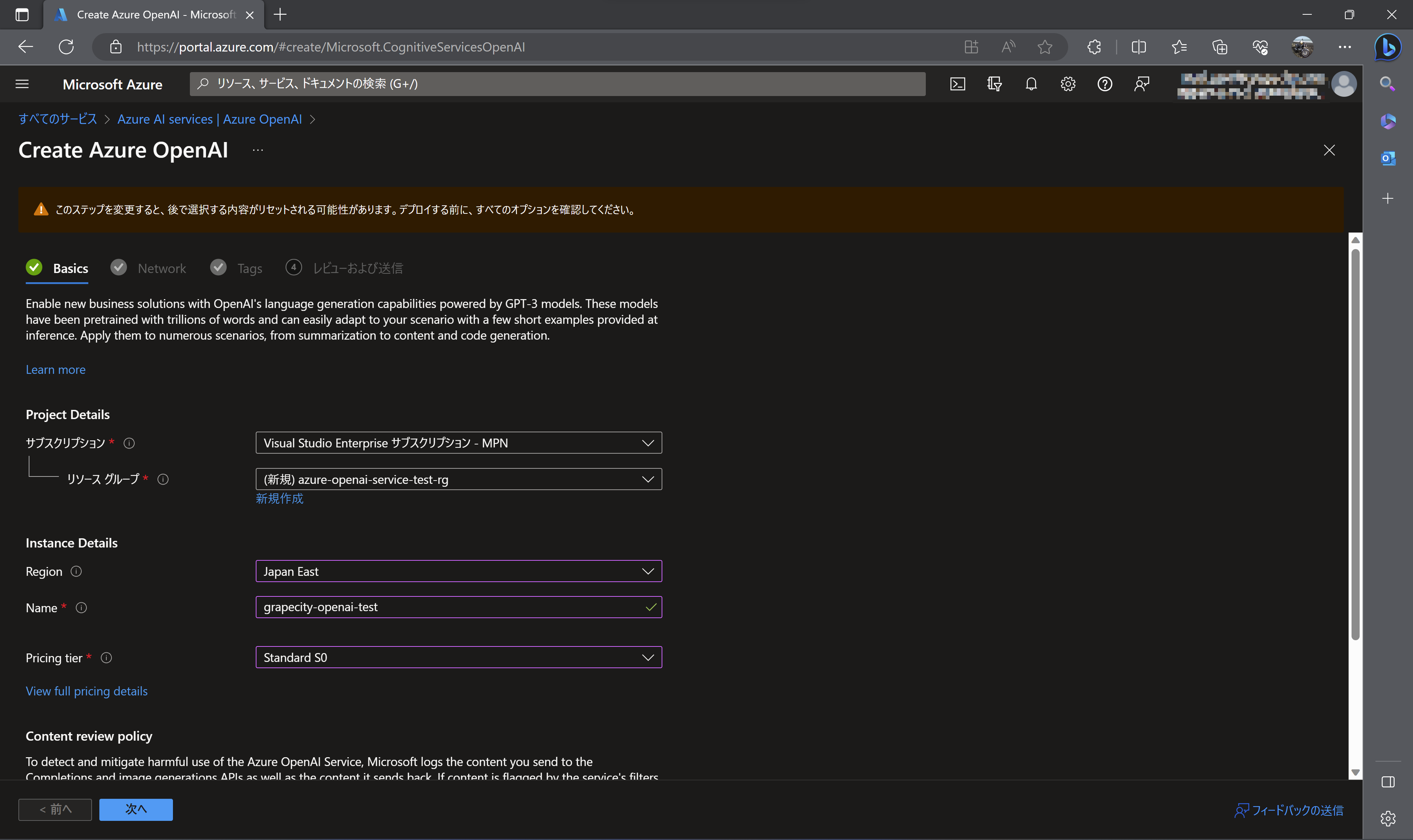Open a new browser tab

280,15
